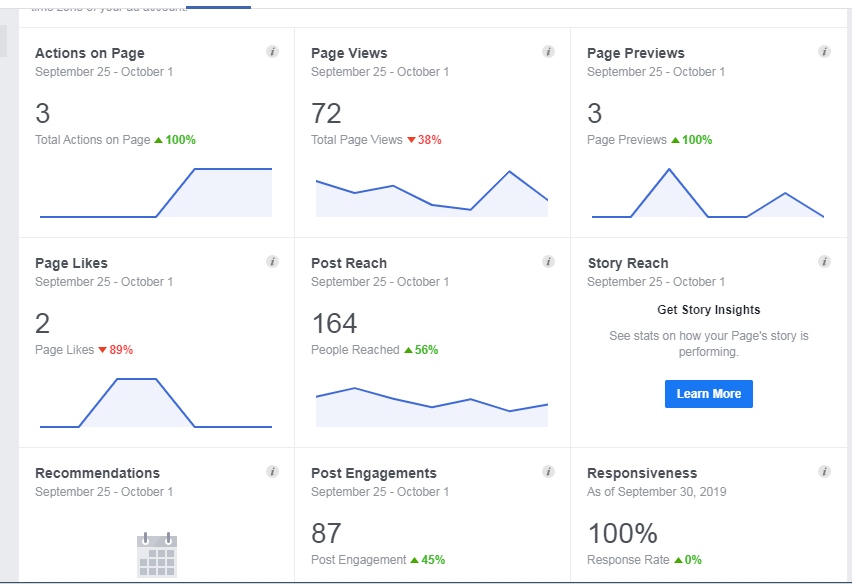The image size is (852, 584).
Task: Open the Story Reach card title
Action: point(628,263)
